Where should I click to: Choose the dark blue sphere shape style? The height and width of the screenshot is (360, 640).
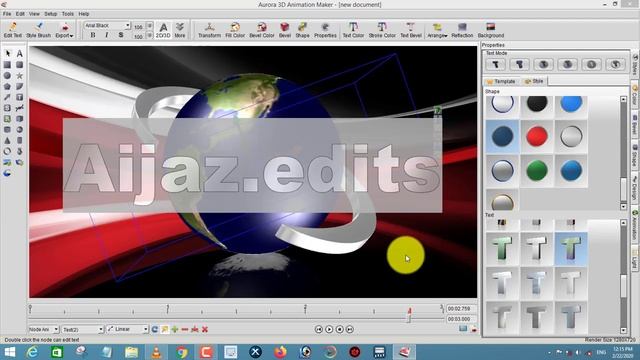pos(502,136)
